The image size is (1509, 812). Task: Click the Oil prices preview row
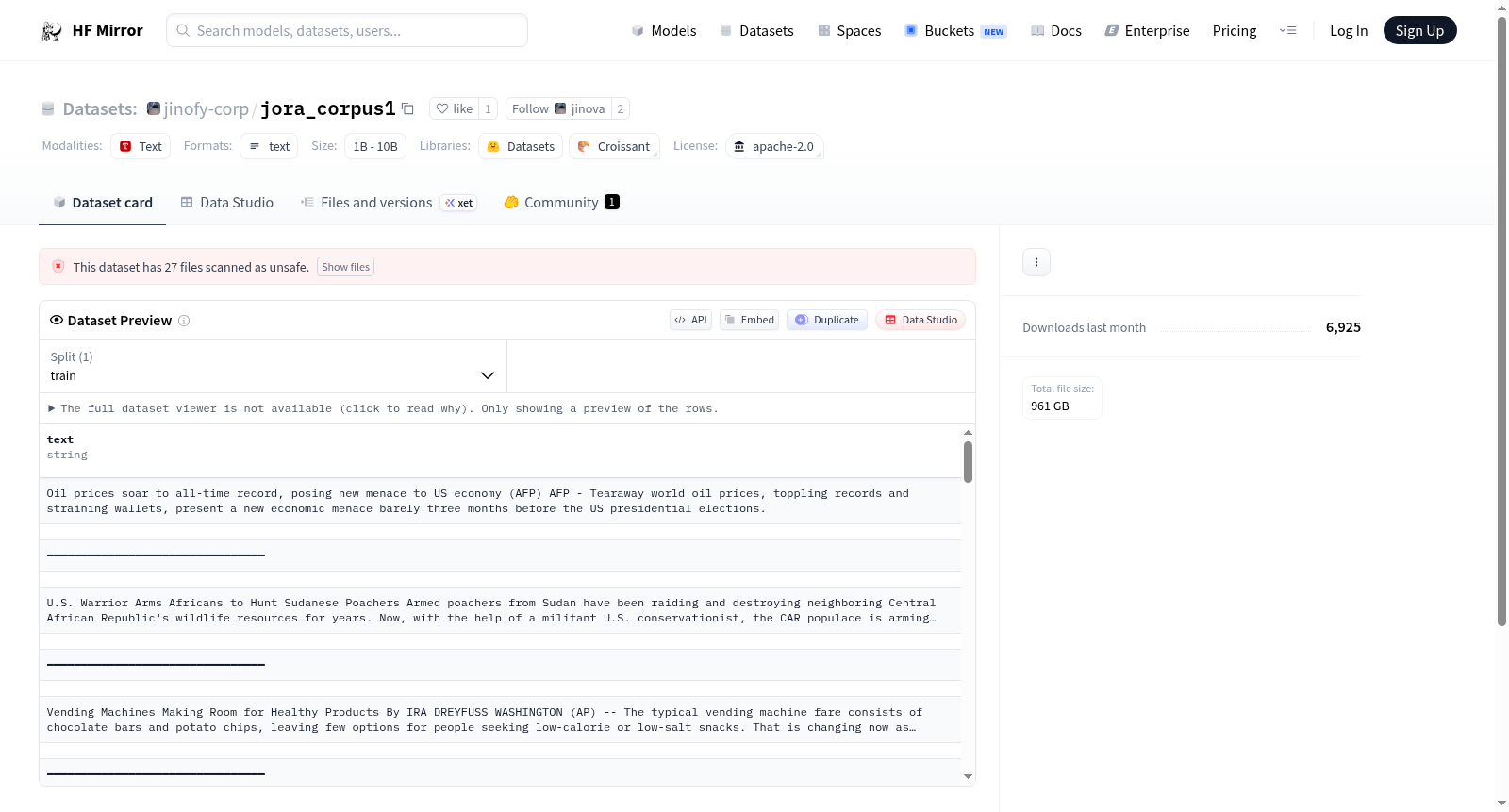click(500, 501)
